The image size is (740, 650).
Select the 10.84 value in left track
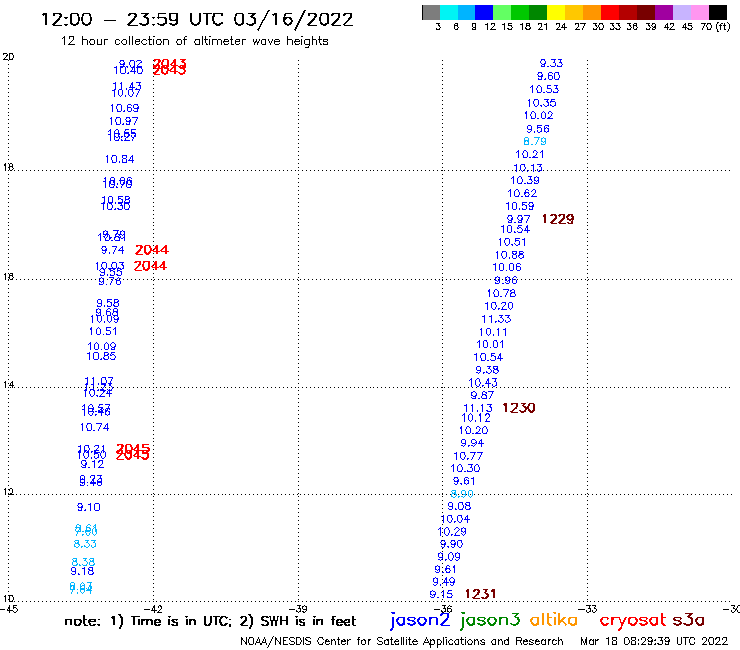click(119, 160)
